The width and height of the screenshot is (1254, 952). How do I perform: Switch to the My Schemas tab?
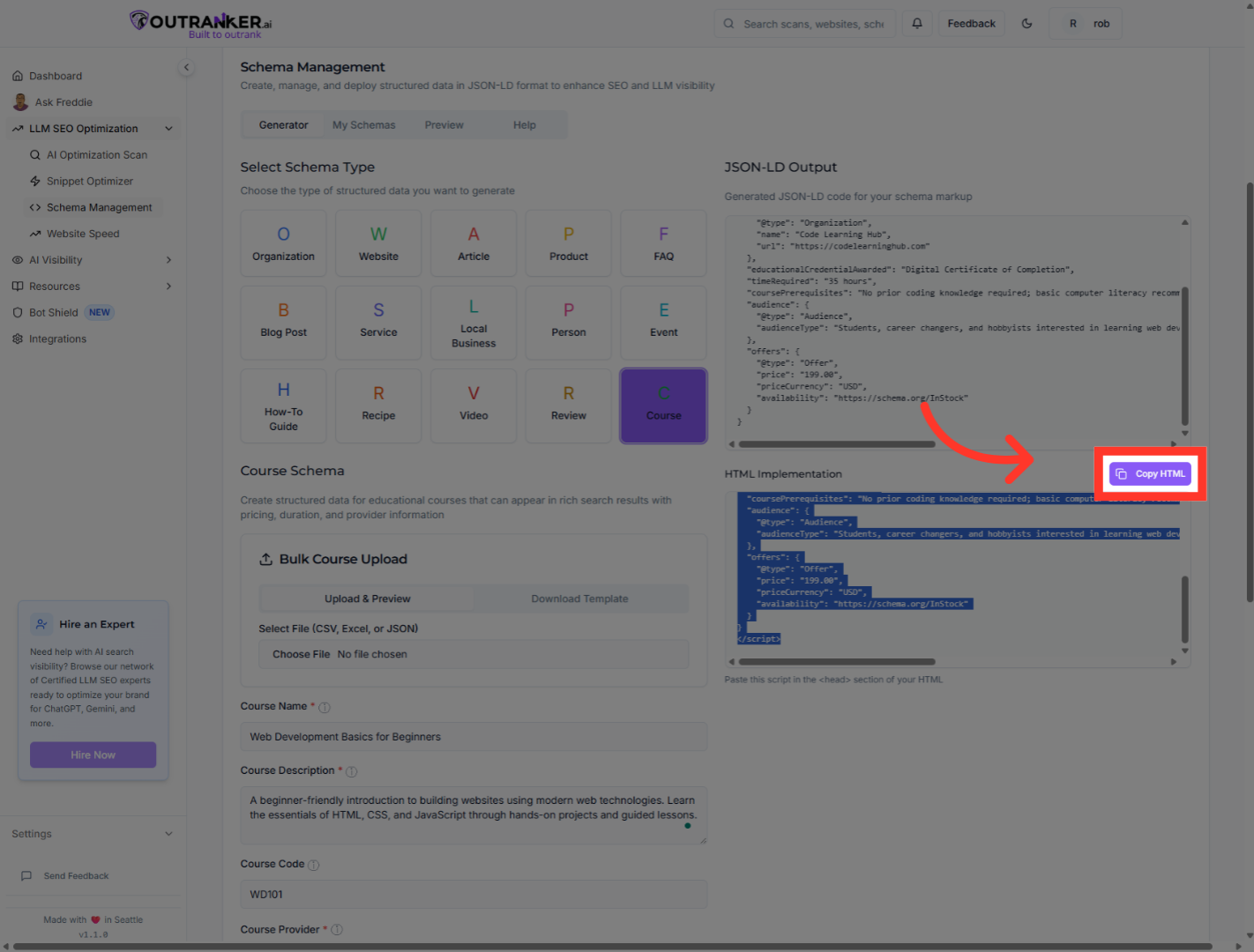(363, 125)
